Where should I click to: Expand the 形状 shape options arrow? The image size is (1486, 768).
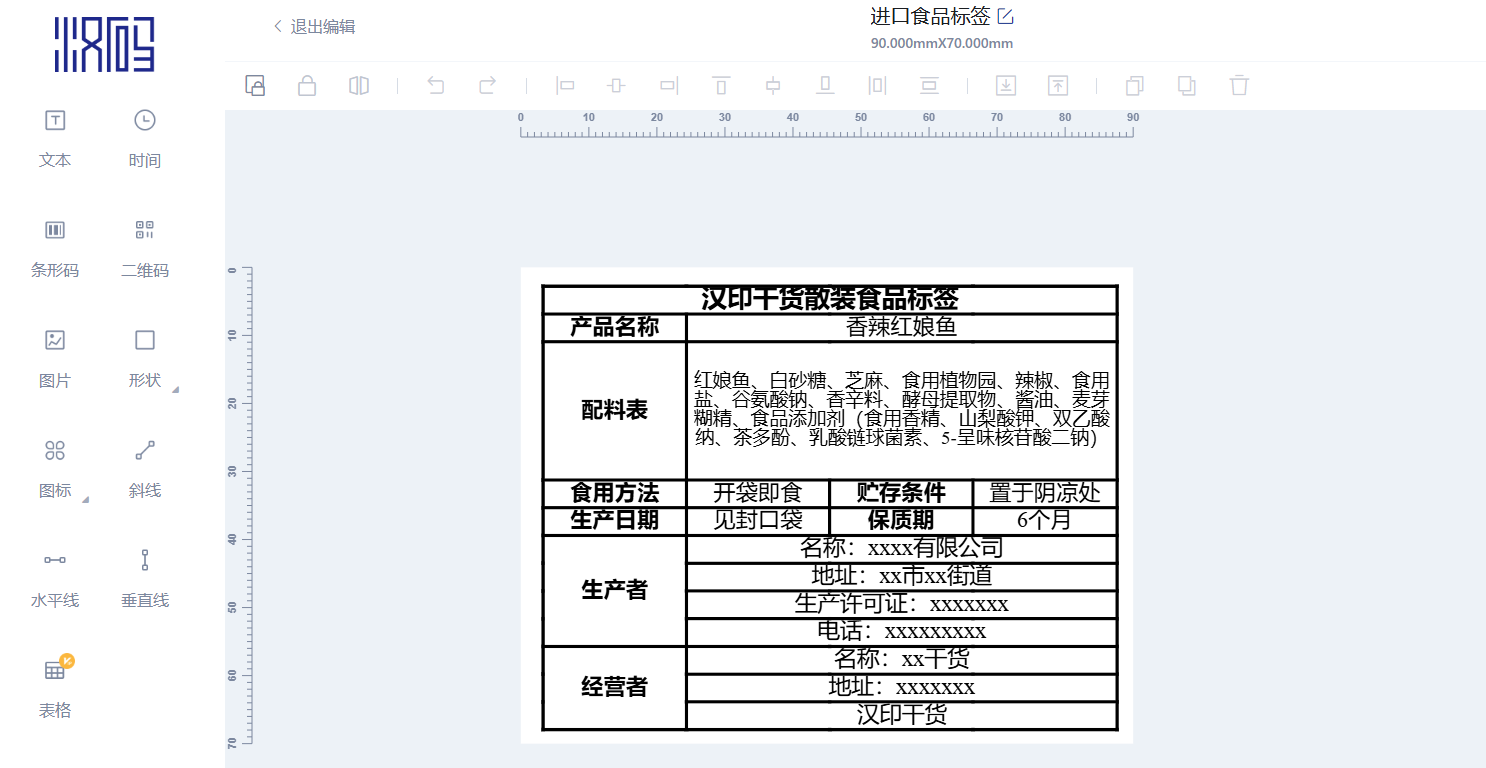point(176,388)
